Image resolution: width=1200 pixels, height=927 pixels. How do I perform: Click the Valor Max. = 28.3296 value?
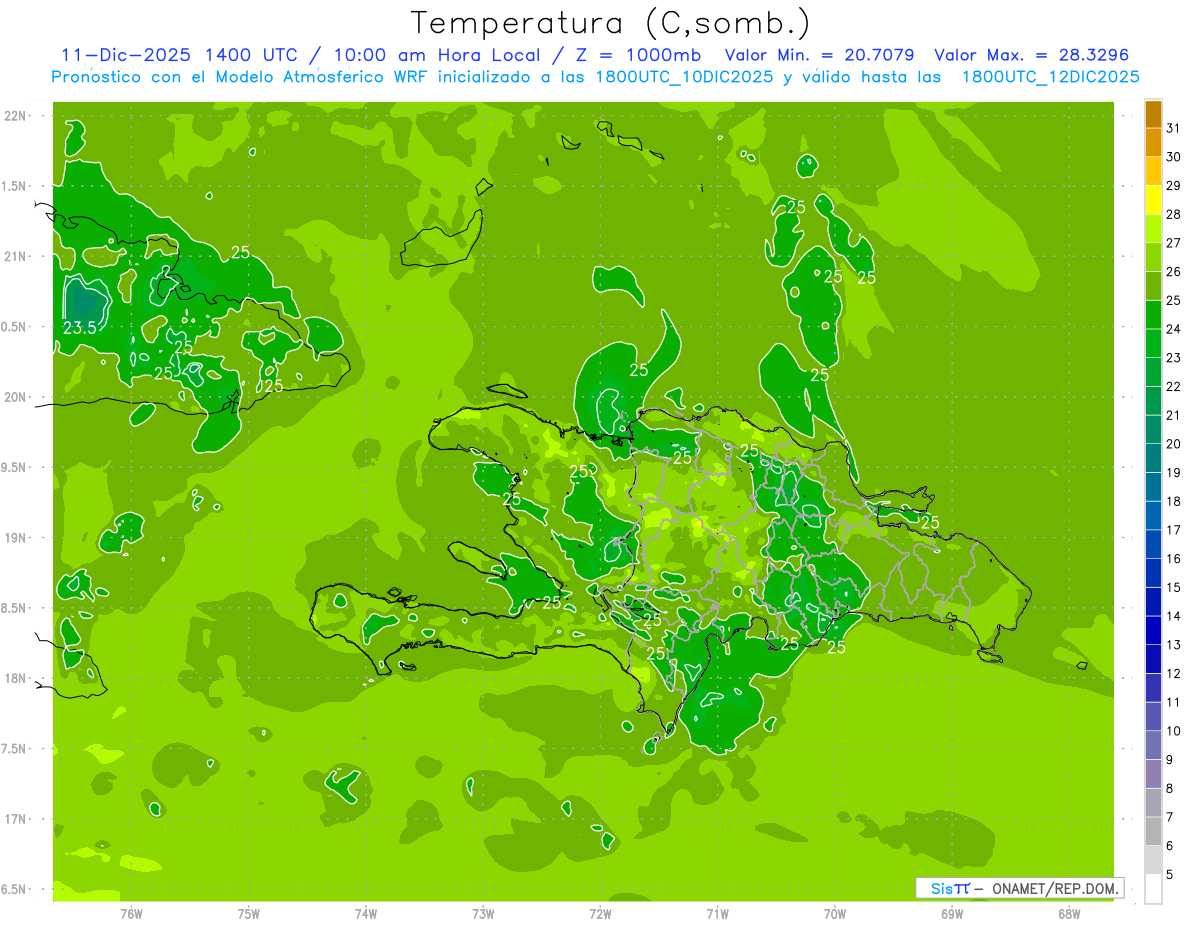point(1031,55)
